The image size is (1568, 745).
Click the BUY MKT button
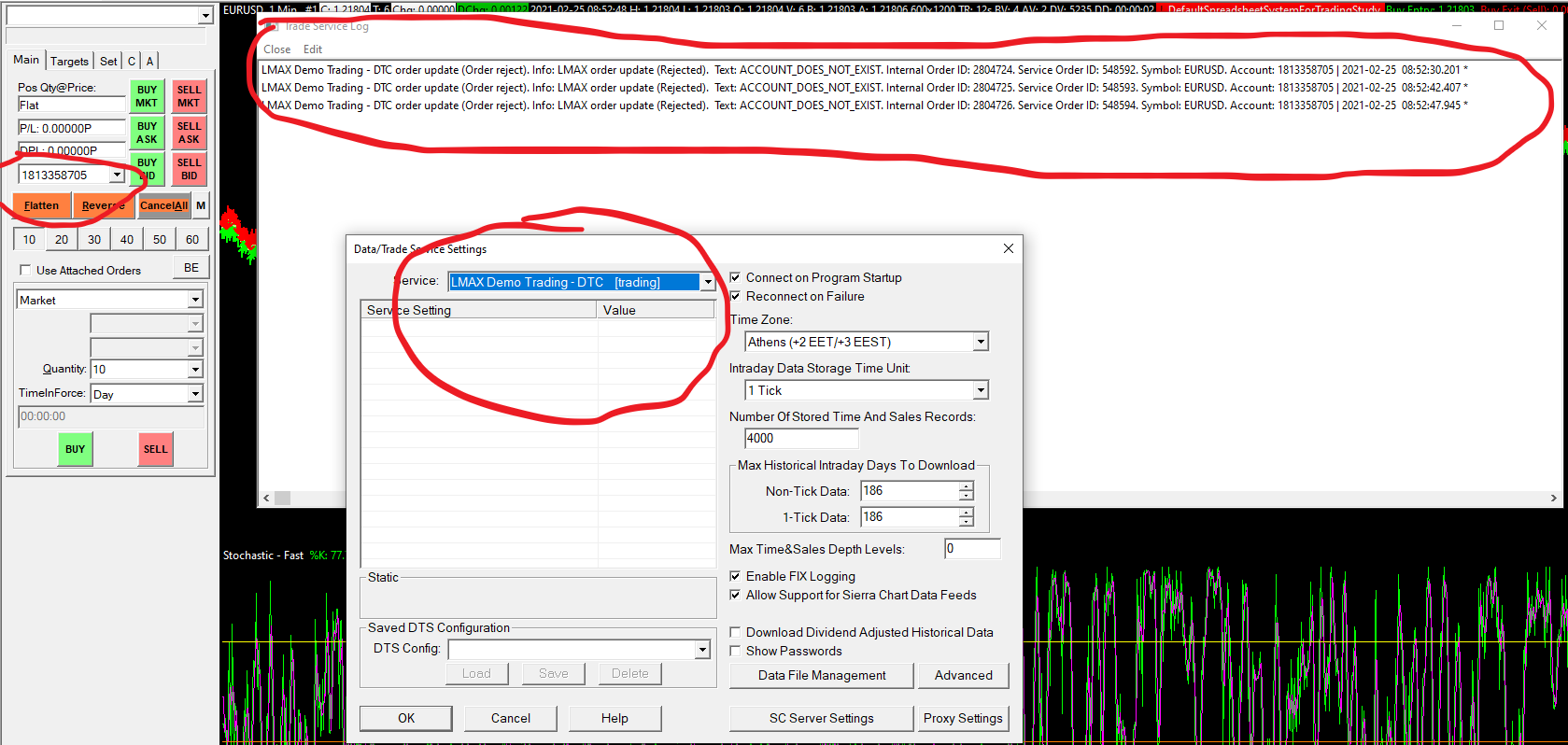(x=147, y=96)
